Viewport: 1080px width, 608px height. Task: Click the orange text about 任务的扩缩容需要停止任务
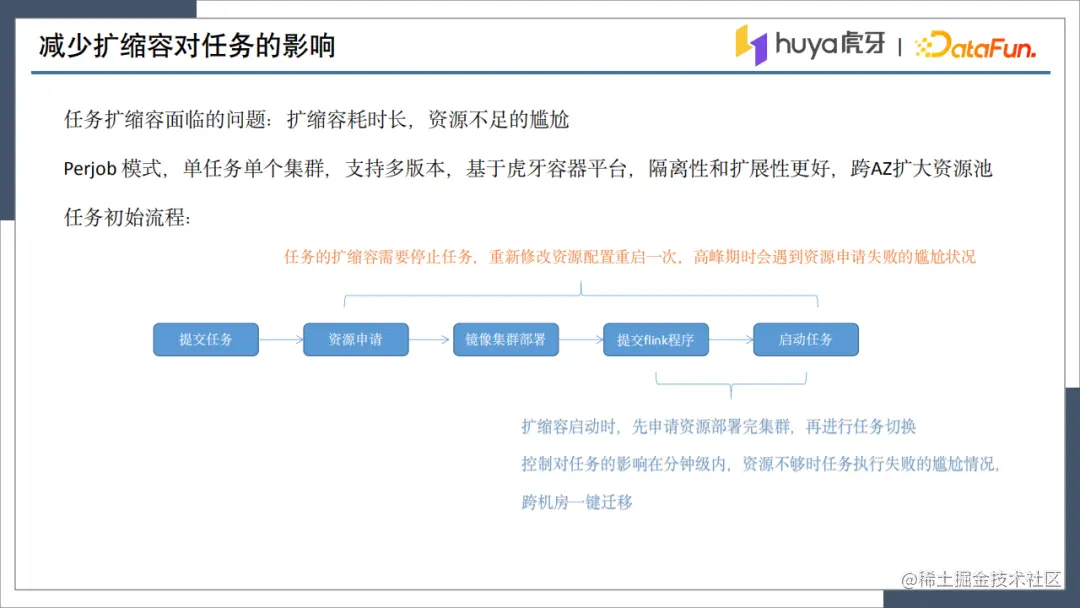tap(630, 257)
